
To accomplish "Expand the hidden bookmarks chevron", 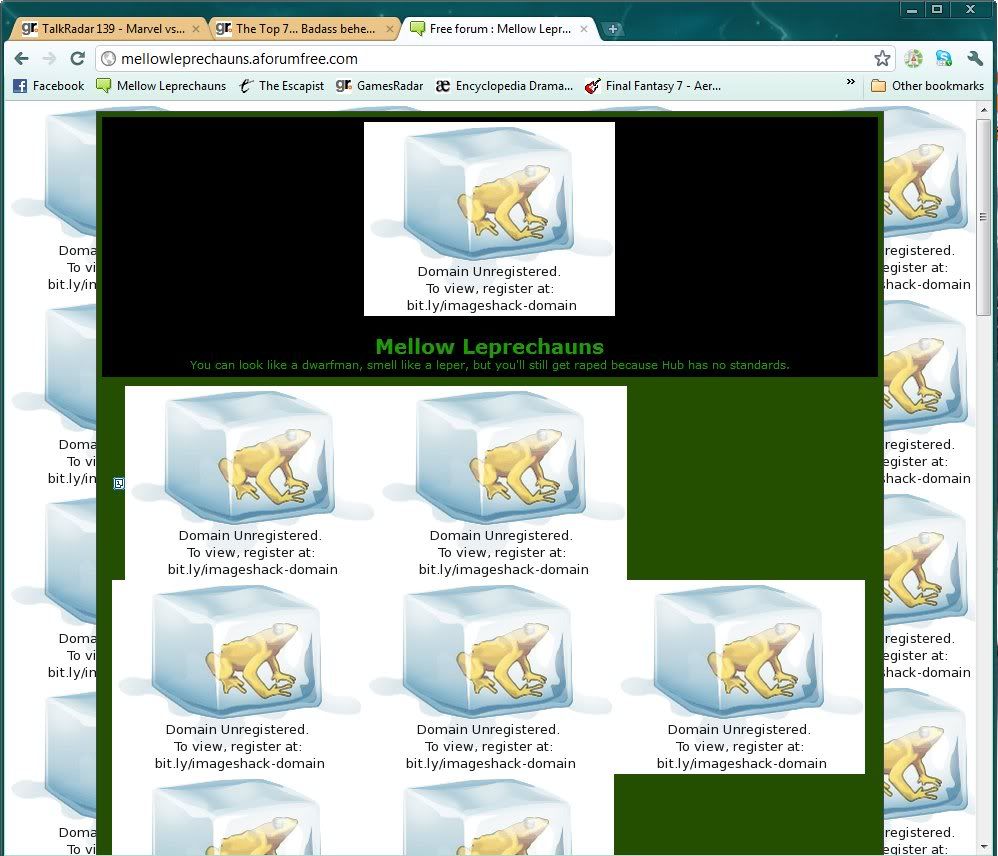I will coord(850,82).
